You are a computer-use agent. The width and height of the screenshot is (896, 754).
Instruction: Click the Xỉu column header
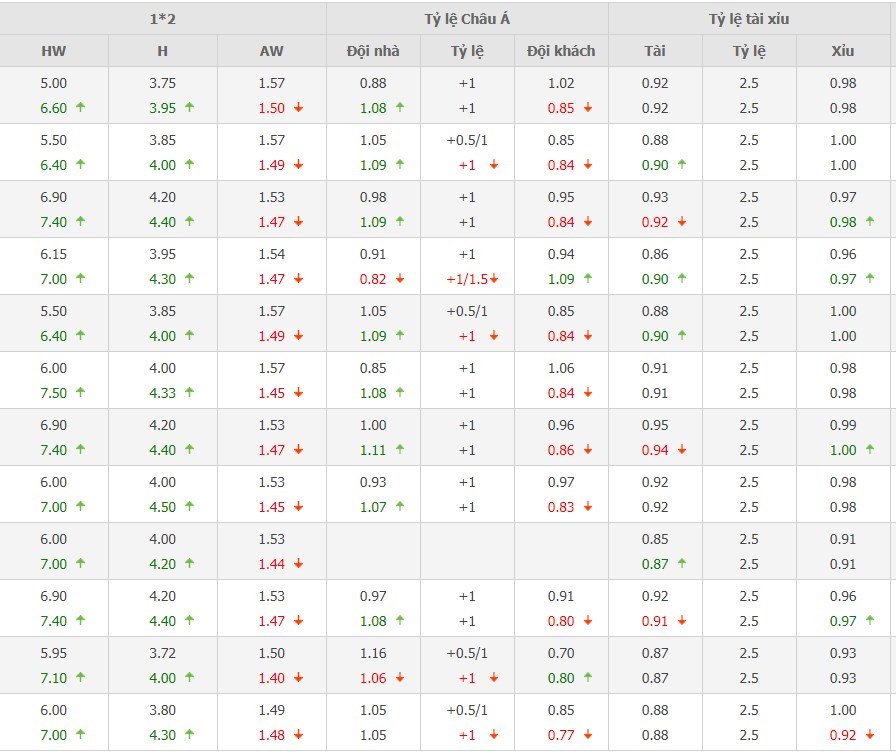843,51
